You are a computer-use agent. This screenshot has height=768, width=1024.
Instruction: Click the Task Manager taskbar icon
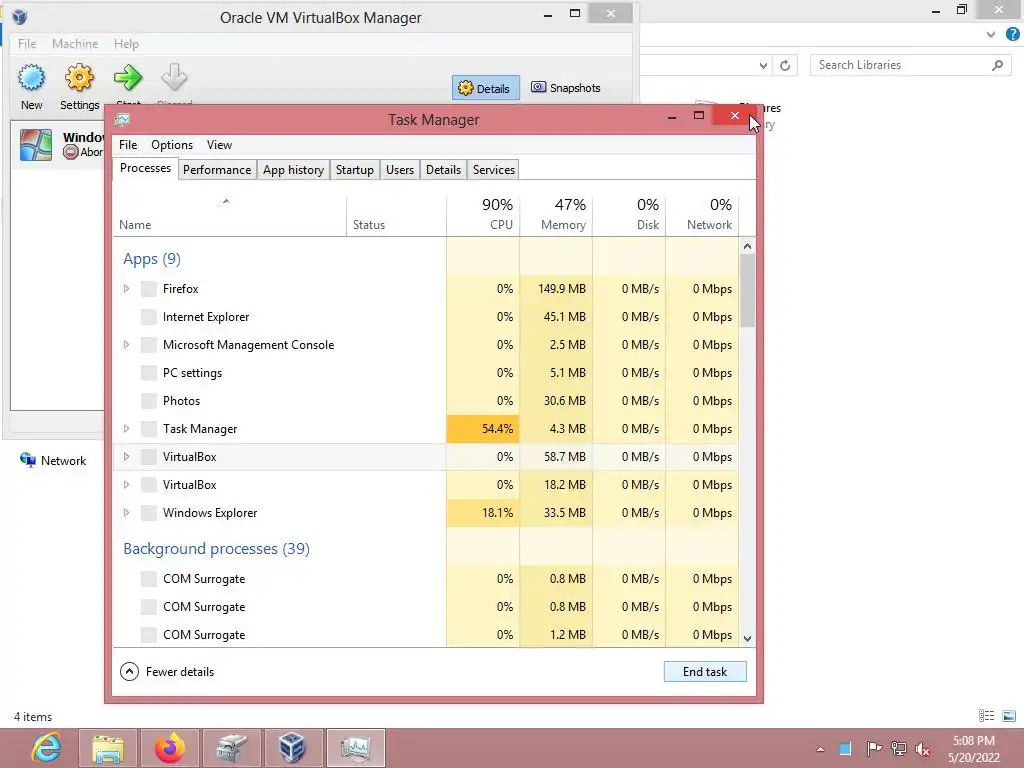(x=355, y=748)
